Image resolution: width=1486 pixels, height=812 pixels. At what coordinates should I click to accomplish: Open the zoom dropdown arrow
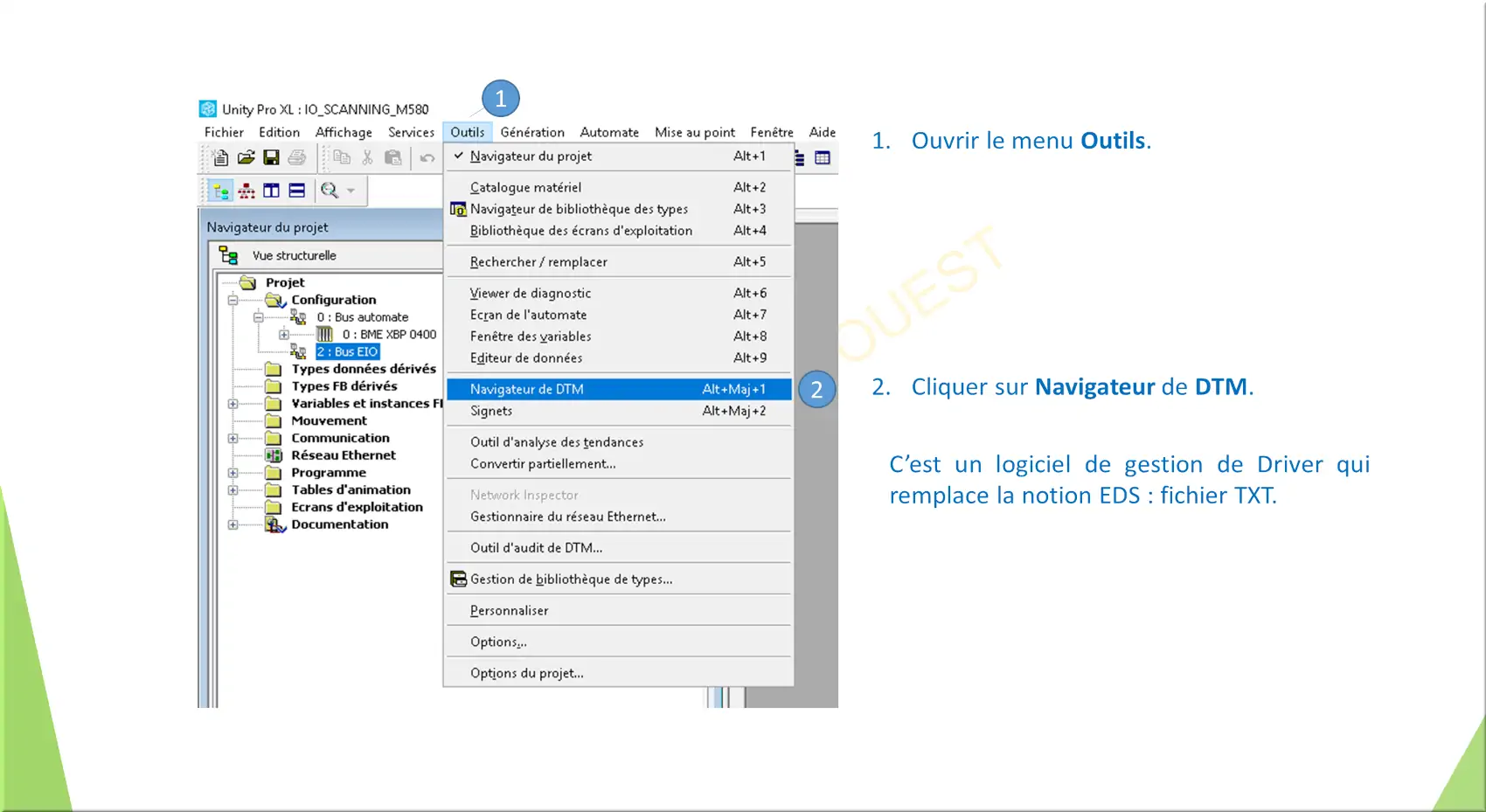point(351,191)
